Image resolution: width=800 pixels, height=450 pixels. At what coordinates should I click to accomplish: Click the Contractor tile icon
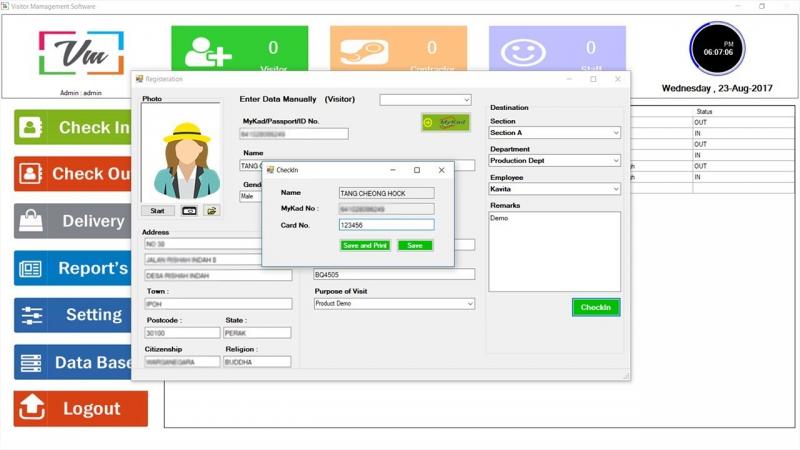(364, 52)
